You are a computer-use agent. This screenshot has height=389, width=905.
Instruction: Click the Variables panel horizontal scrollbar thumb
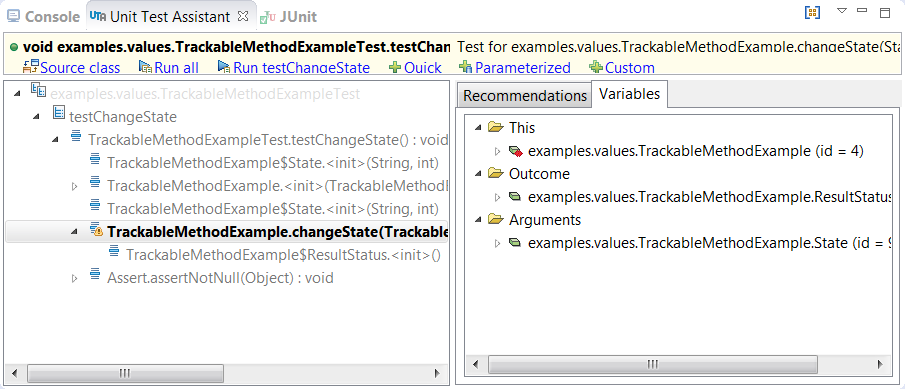652,364
